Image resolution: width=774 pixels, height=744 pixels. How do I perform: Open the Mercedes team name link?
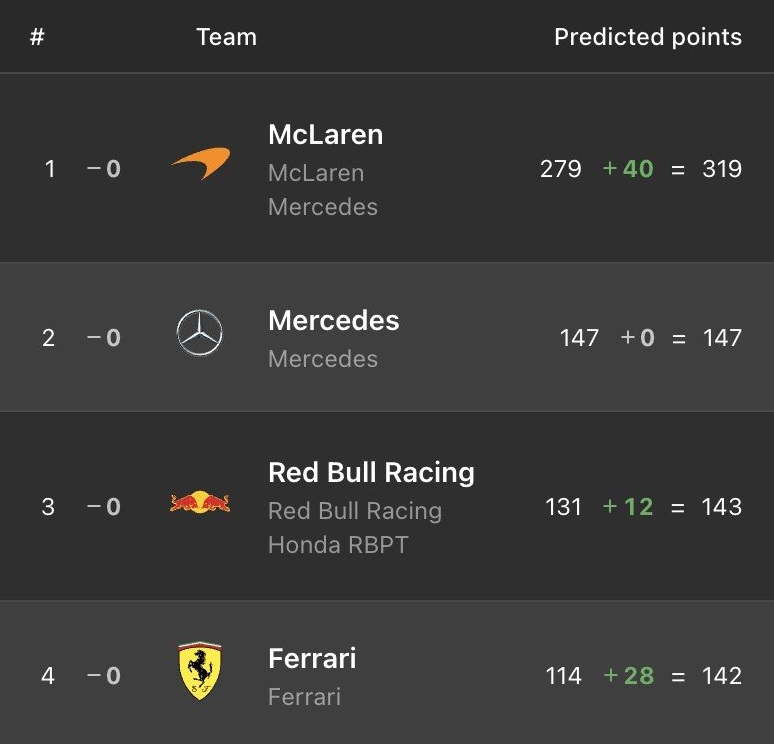point(333,321)
